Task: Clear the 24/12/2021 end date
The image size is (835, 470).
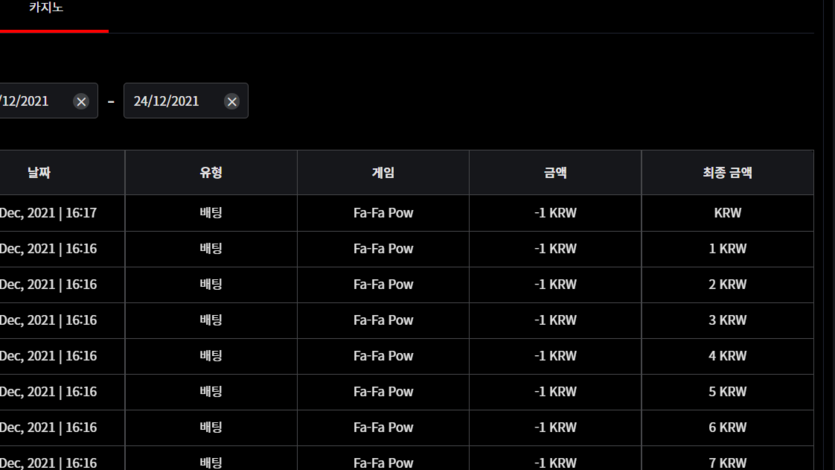Action: pyautogui.click(x=232, y=101)
